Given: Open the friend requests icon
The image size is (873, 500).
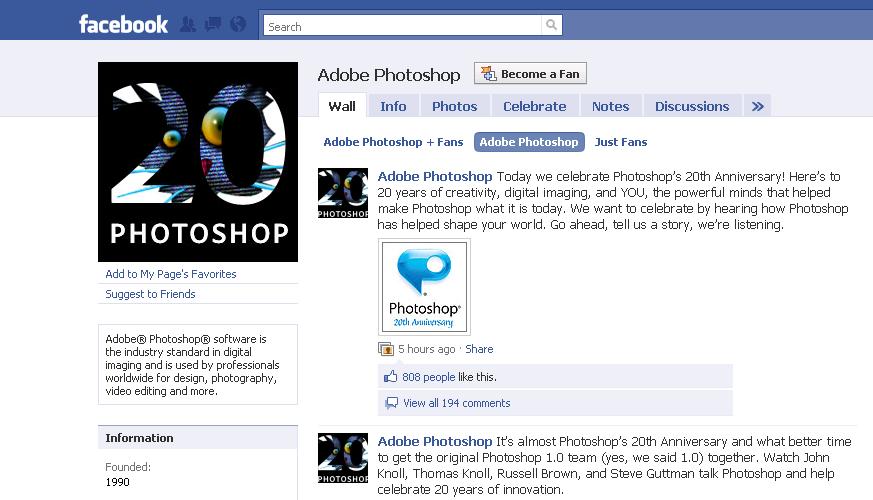Looking at the screenshot, I should pos(188,24).
